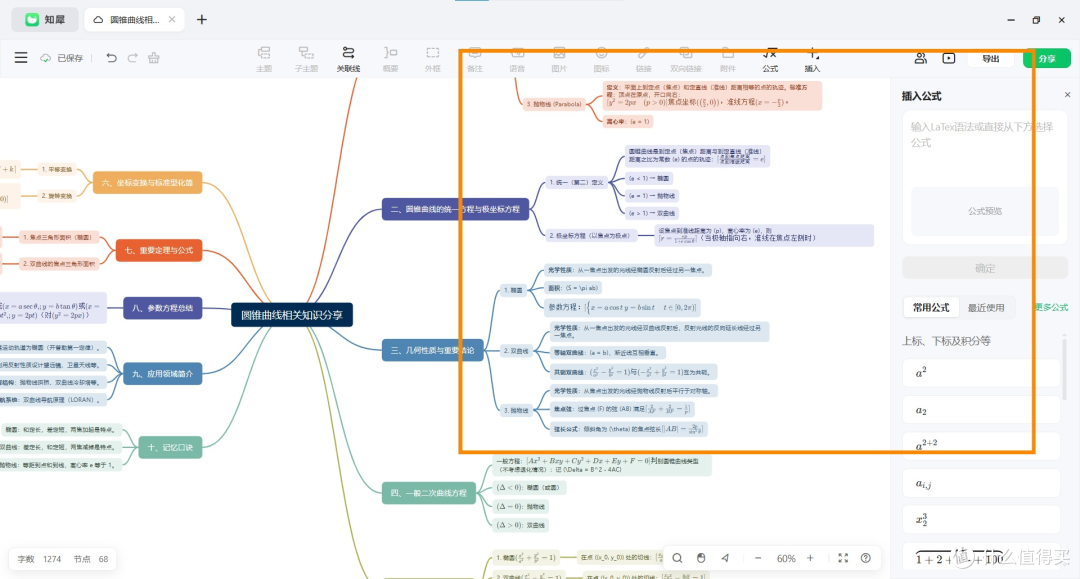Toggle the mouse mode icon in bottom toolbar
The width and height of the screenshot is (1080, 579).
[x=701, y=558]
